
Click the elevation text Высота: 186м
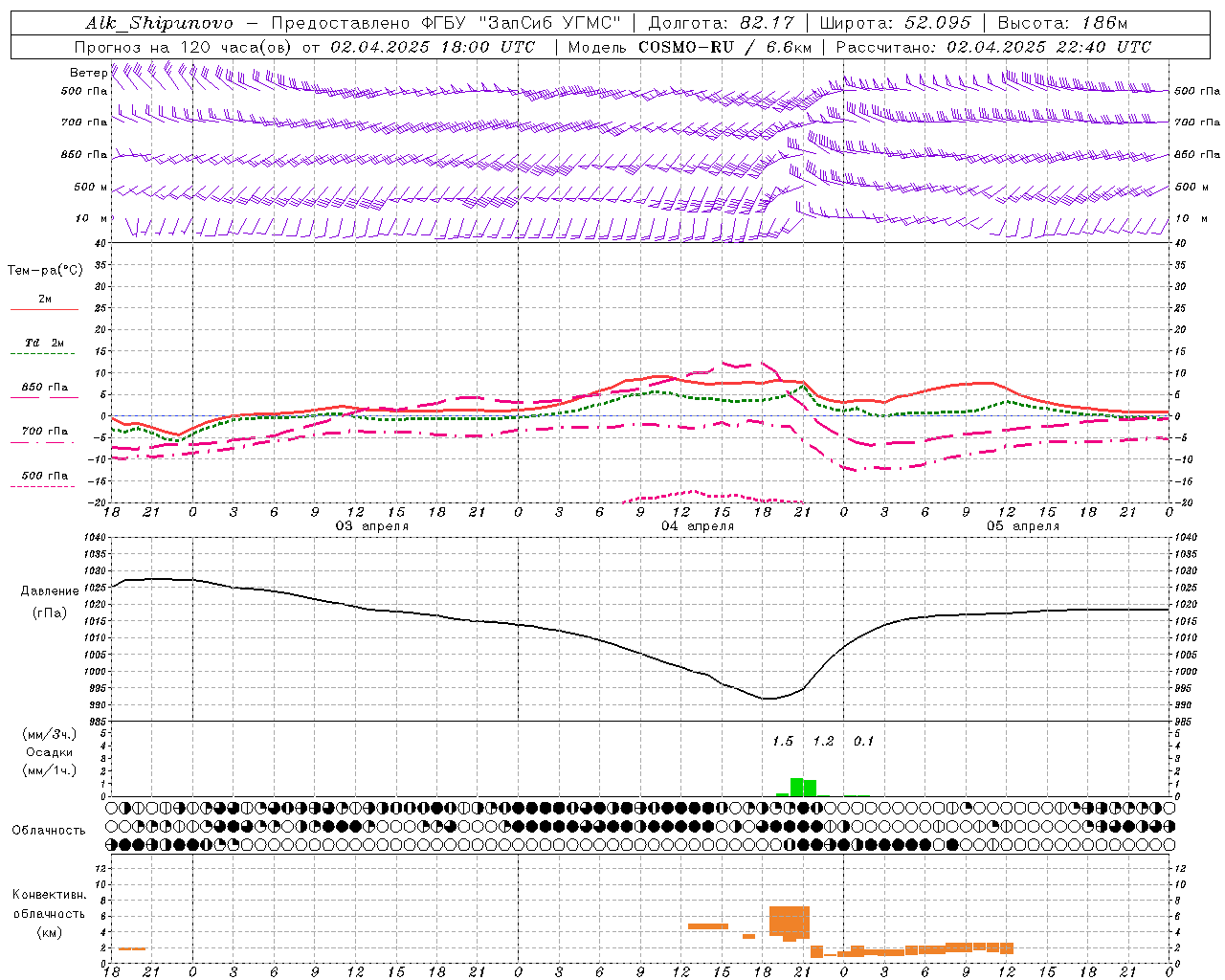(x=1063, y=23)
